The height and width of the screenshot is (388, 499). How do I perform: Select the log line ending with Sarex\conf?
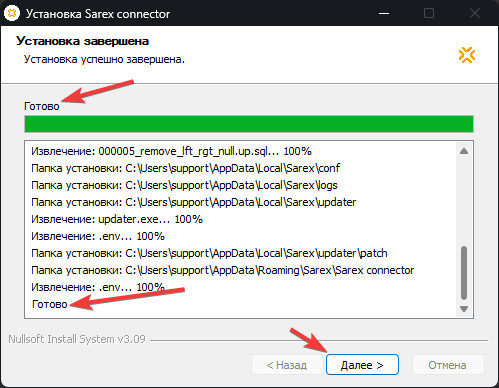point(185,168)
